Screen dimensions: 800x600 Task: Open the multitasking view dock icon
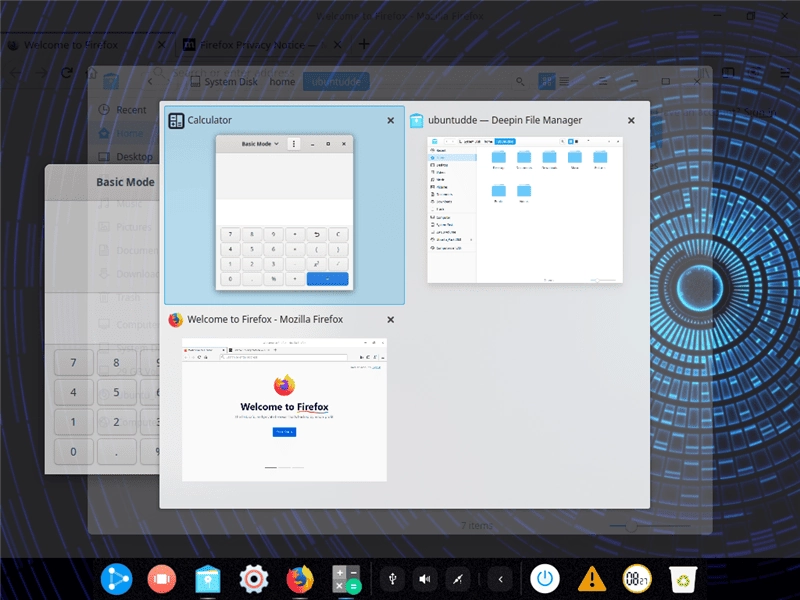(x=162, y=579)
